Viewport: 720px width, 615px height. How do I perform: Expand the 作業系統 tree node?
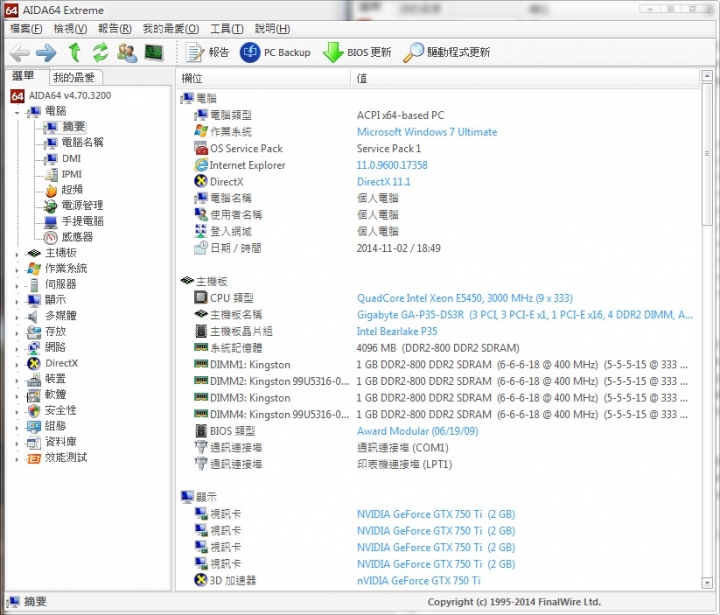17,269
